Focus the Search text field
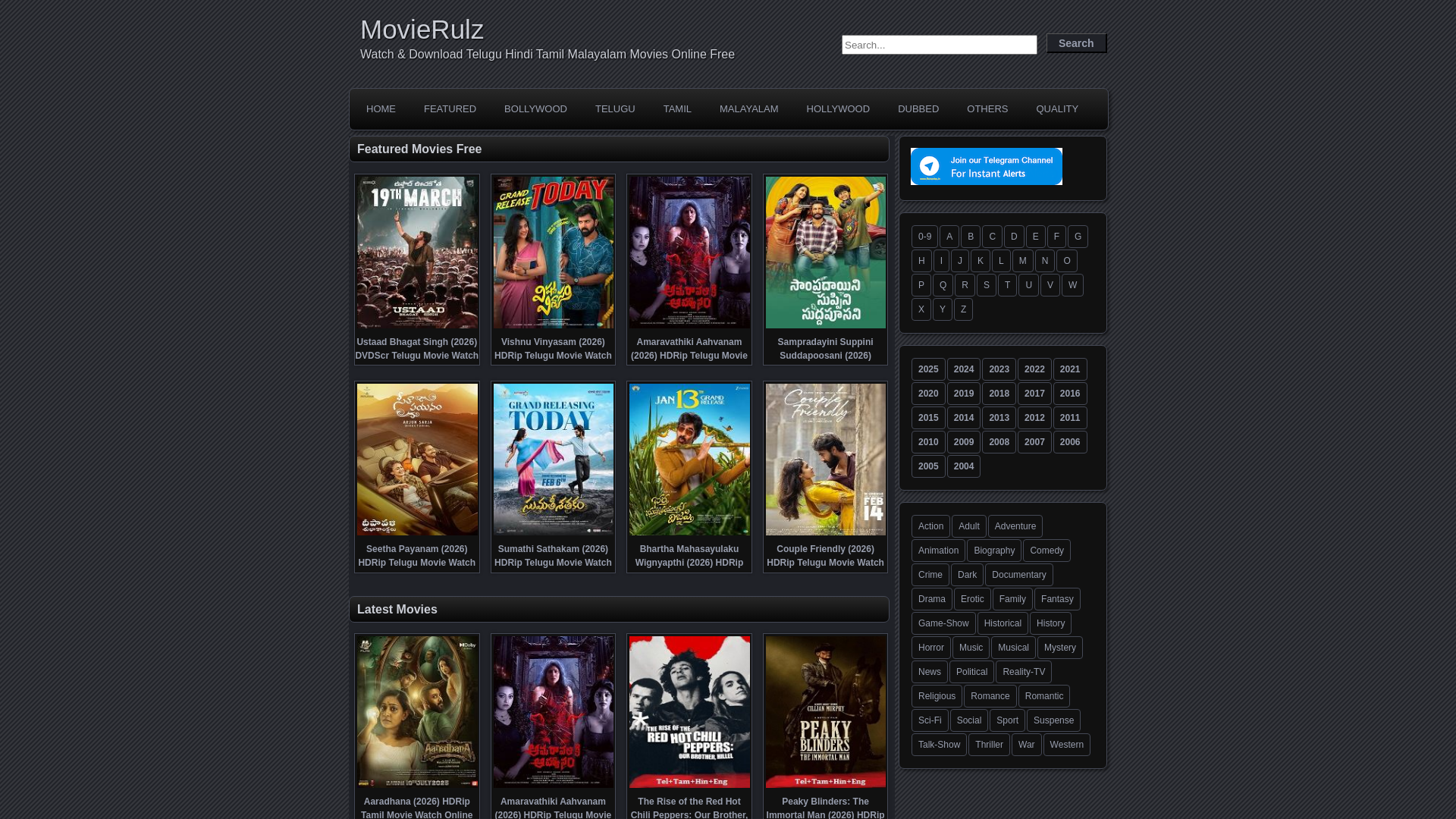 [939, 45]
